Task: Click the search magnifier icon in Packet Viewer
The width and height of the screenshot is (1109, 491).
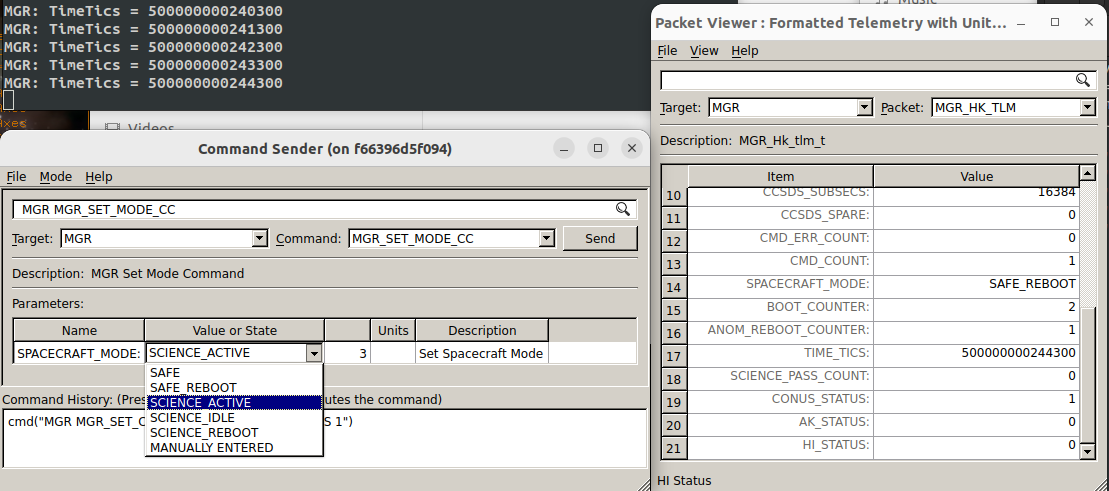Action: coord(1082,80)
